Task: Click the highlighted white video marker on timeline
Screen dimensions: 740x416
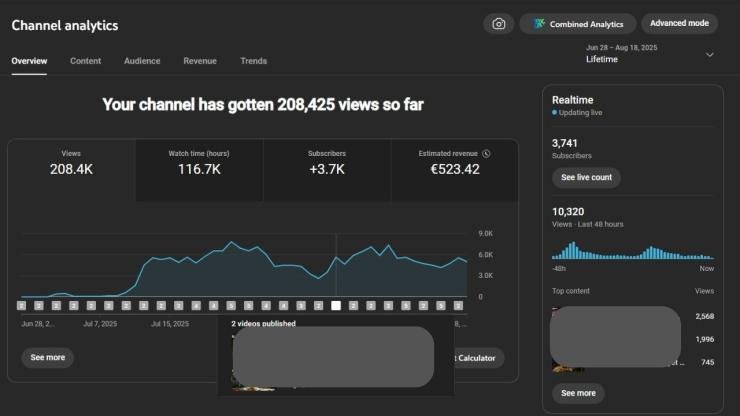Action: (x=336, y=306)
